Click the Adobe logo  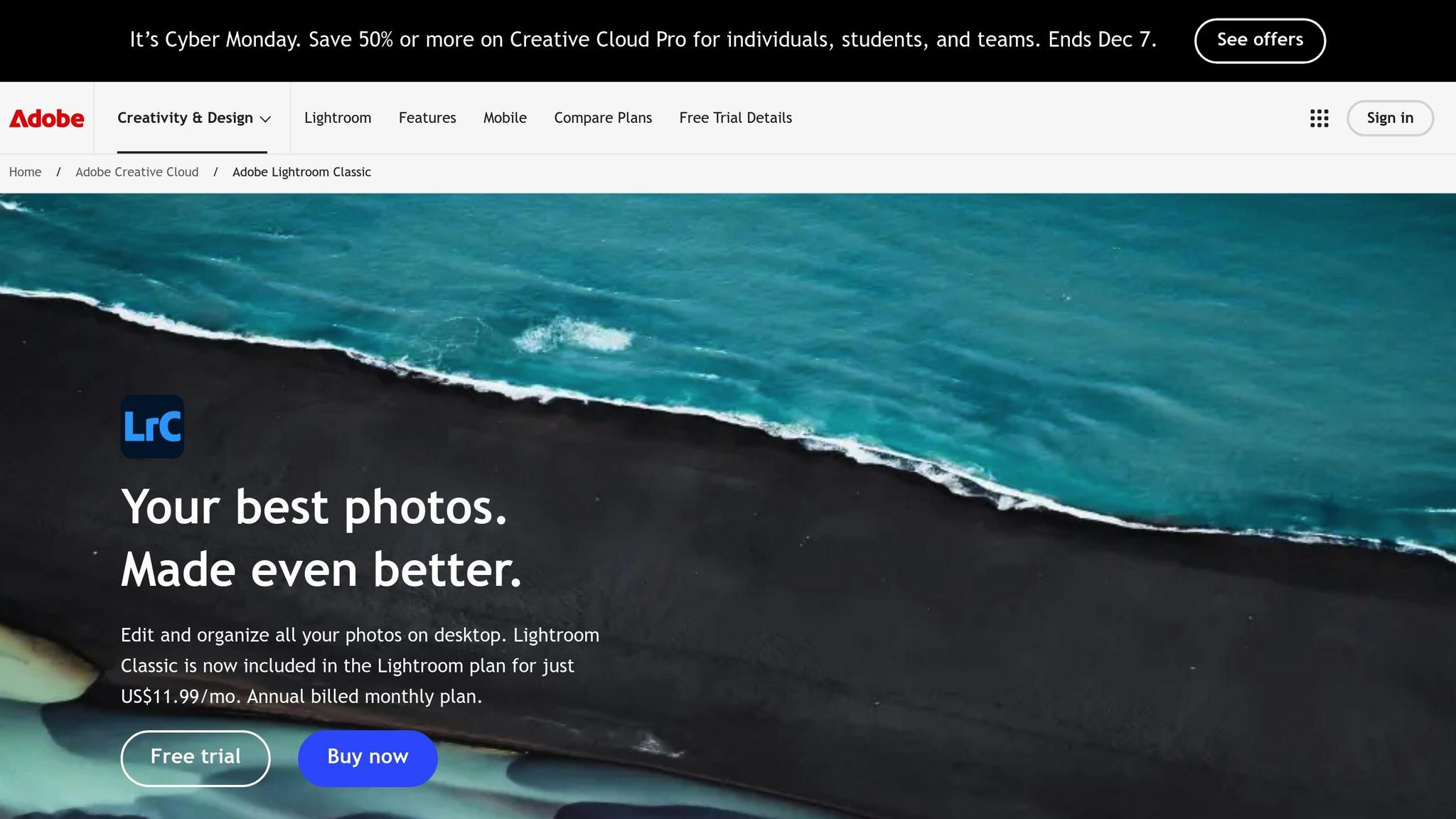[x=47, y=118]
